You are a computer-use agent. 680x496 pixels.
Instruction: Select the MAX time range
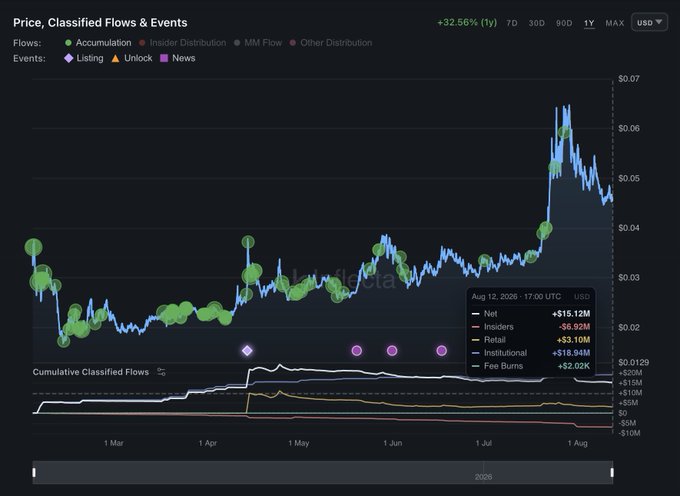615,23
